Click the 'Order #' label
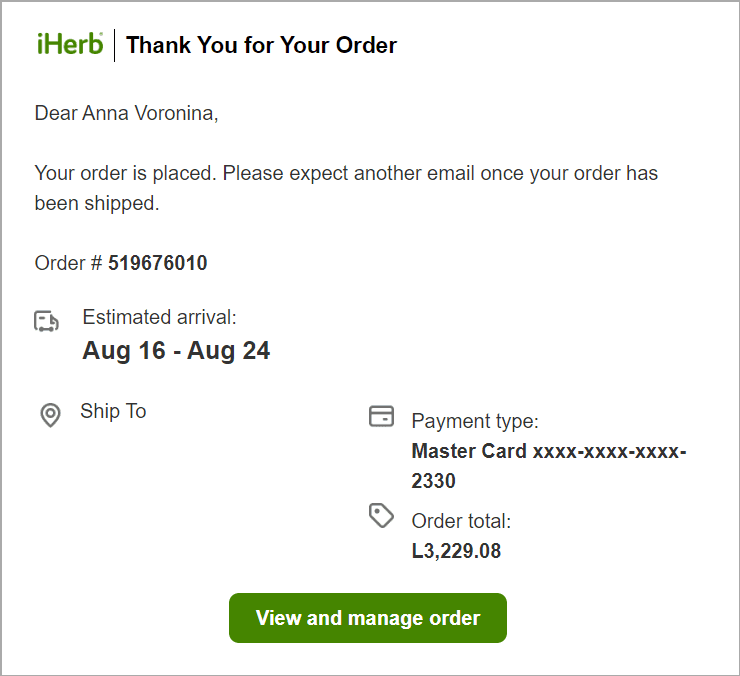 [x=68, y=263]
